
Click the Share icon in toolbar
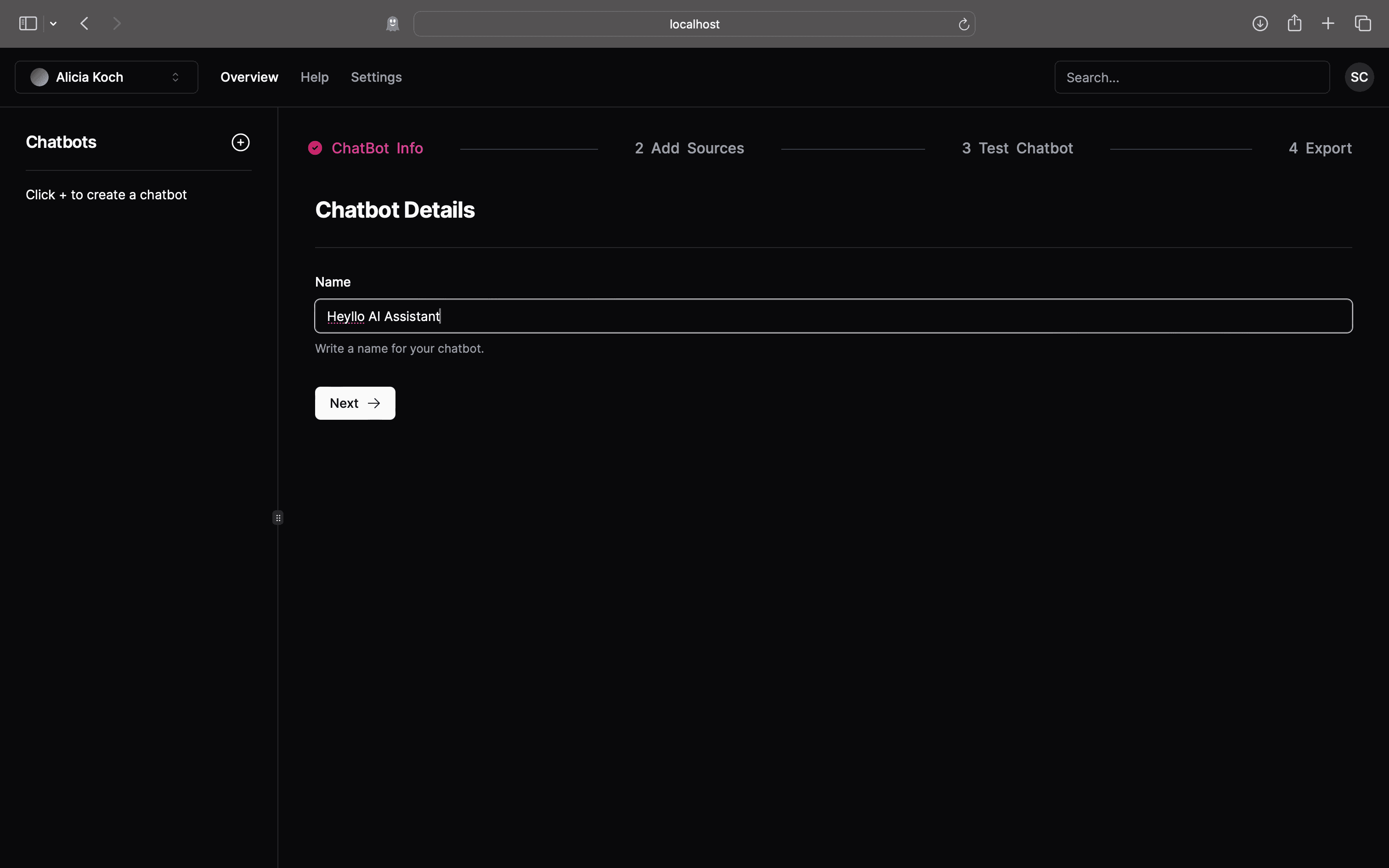point(1294,23)
